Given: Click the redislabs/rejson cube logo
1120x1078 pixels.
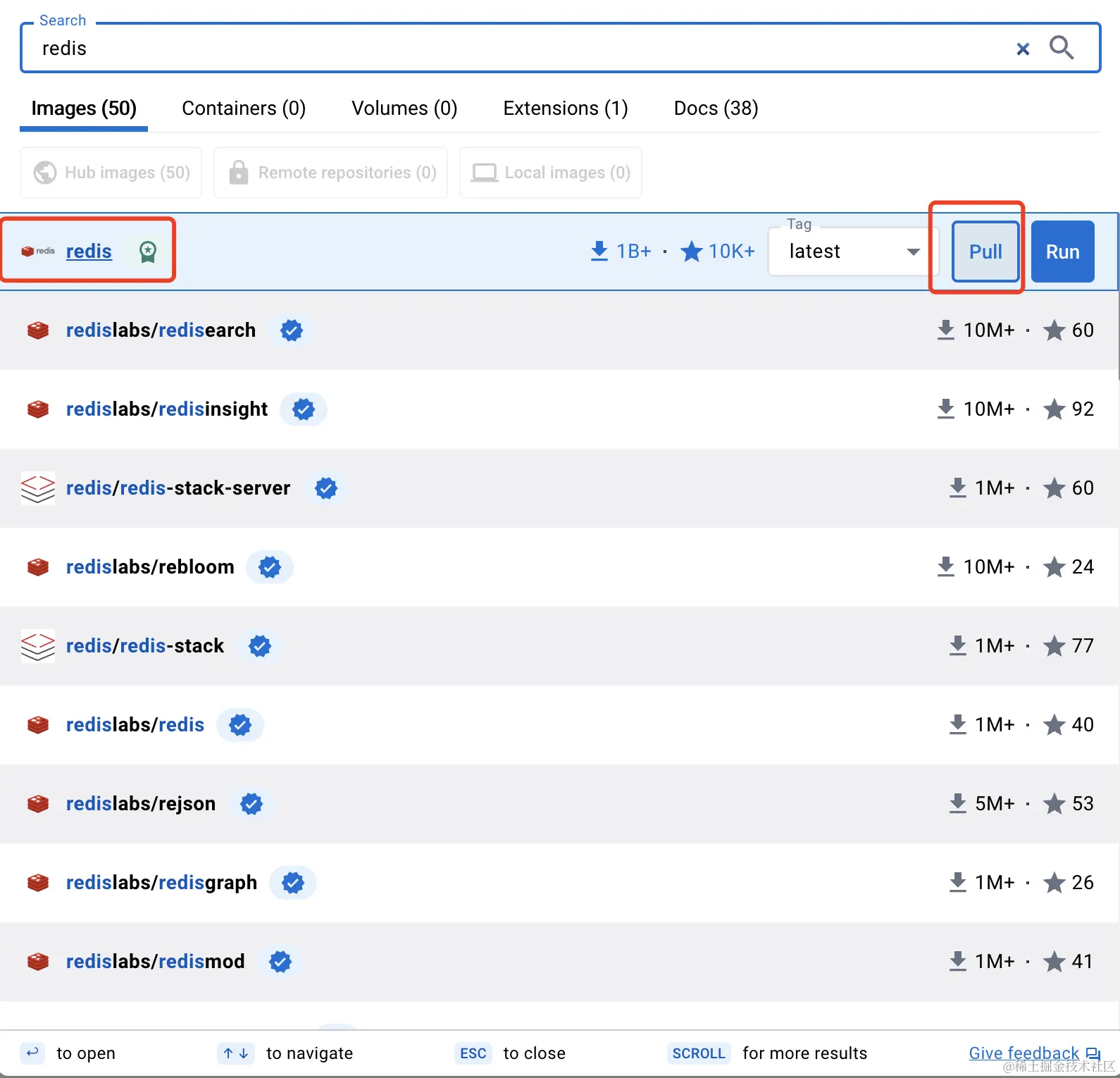Looking at the screenshot, I should 38,803.
